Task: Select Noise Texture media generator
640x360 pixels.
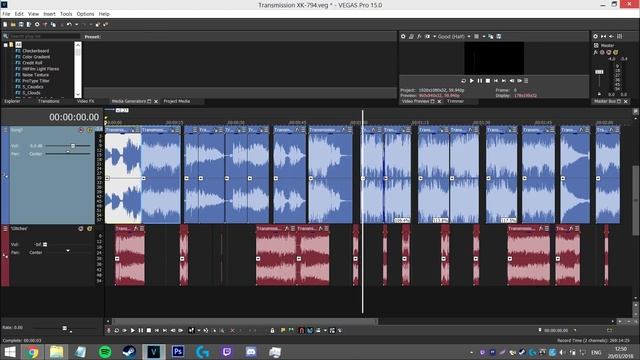Action: click(x=36, y=75)
